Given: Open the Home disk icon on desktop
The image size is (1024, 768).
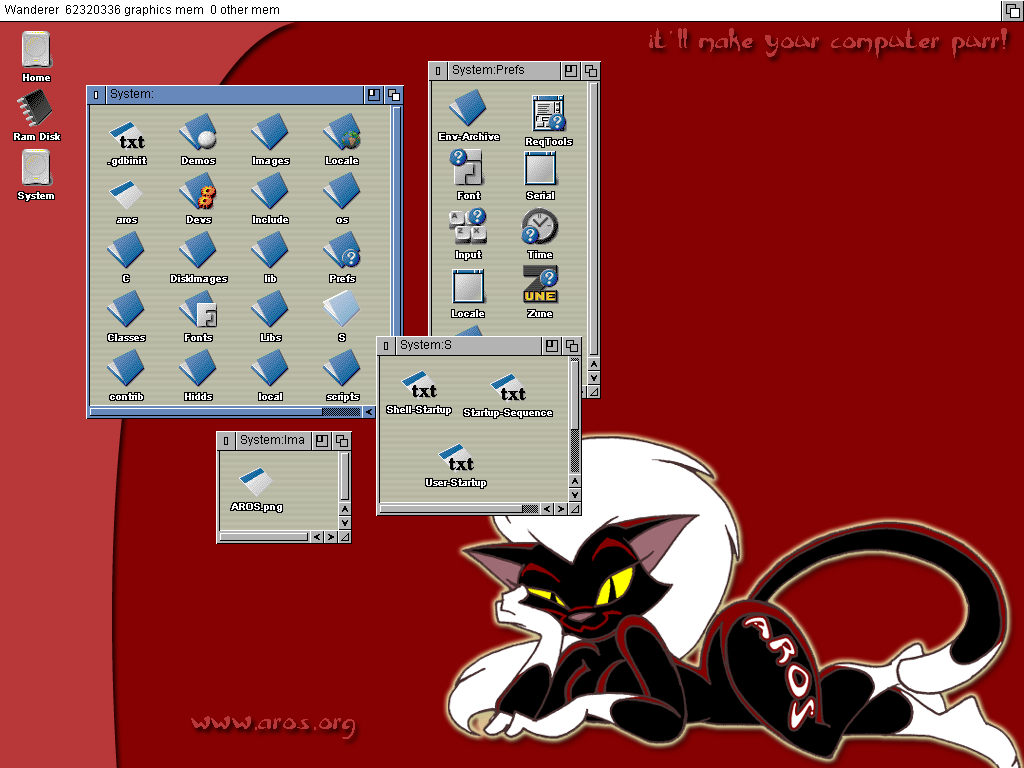Looking at the screenshot, I should click(x=36, y=50).
